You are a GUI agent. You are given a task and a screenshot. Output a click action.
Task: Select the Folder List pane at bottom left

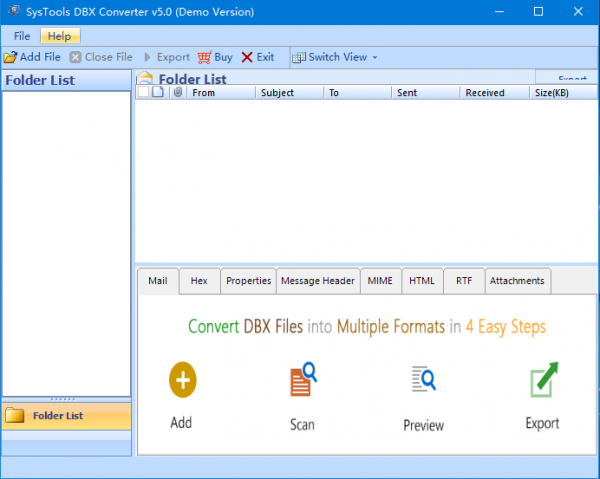pos(67,416)
